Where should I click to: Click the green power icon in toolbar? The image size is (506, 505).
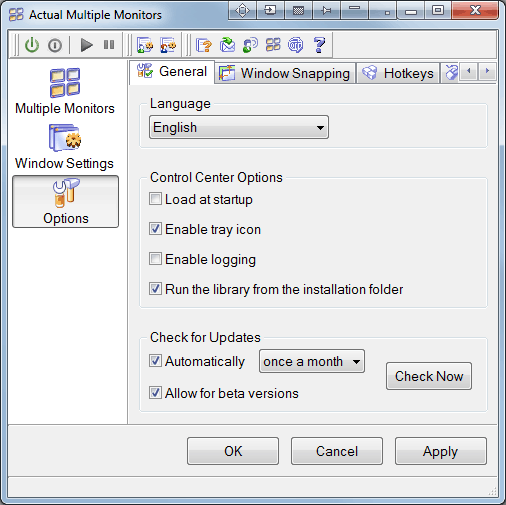pyautogui.click(x=32, y=45)
